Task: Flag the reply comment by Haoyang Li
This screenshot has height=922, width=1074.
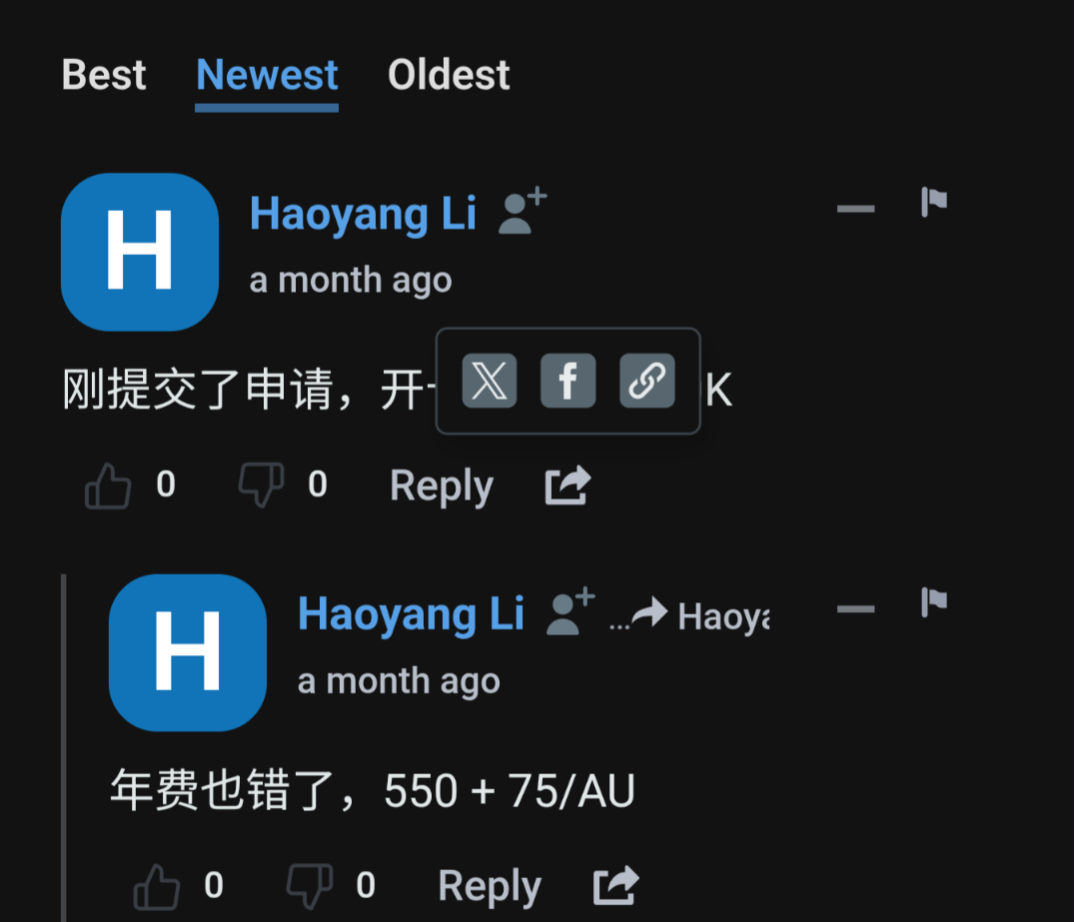Action: coord(934,602)
